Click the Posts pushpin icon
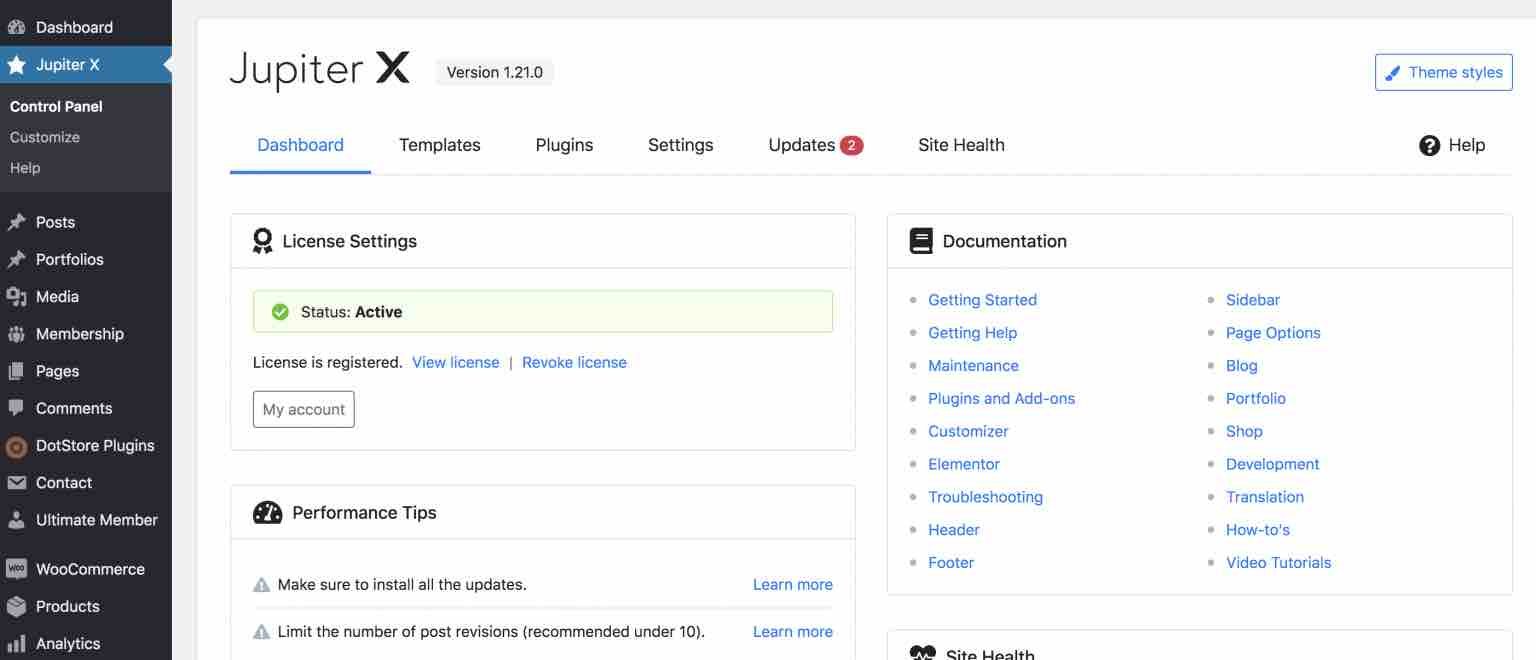This screenshot has height=660, width=1536. point(16,222)
